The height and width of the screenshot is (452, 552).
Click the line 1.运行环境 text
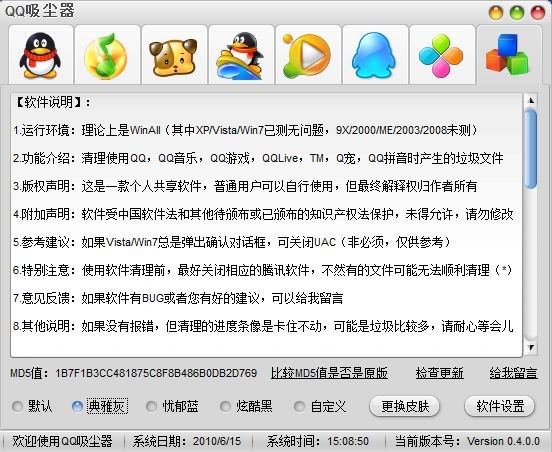coord(245,130)
